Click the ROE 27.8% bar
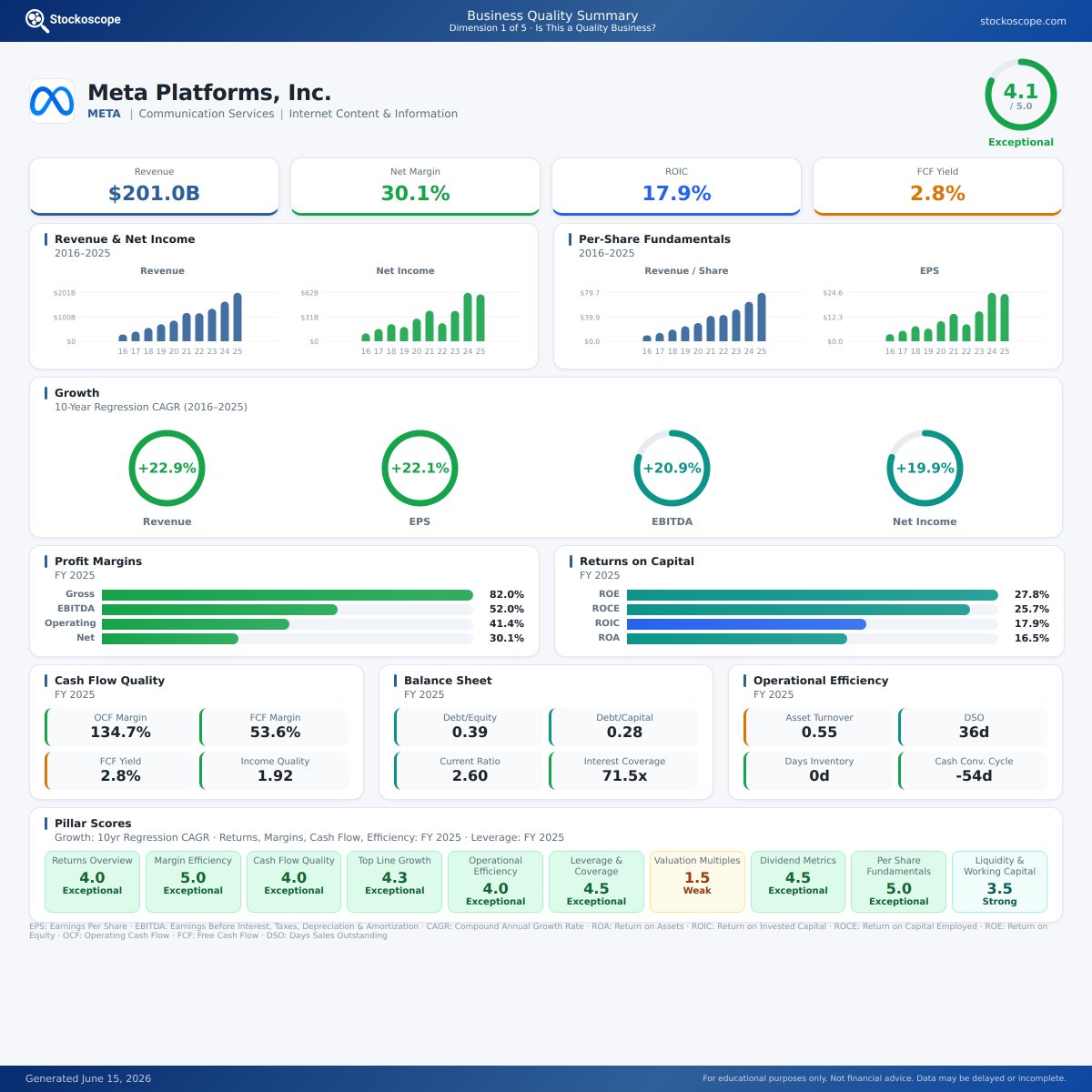 pyautogui.click(x=813, y=595)
